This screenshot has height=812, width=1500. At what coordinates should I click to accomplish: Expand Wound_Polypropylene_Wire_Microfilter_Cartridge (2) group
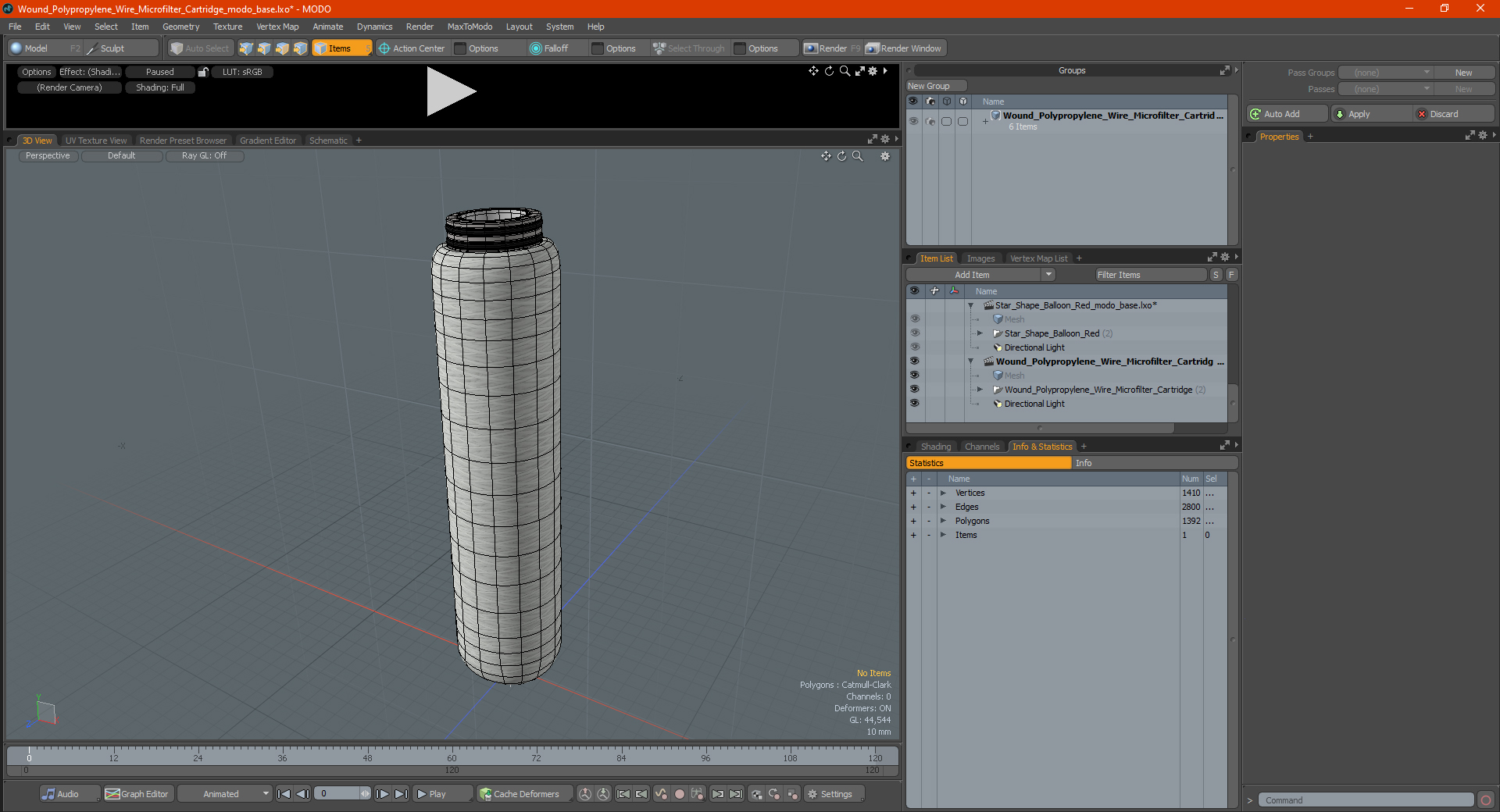click(980, 390)
